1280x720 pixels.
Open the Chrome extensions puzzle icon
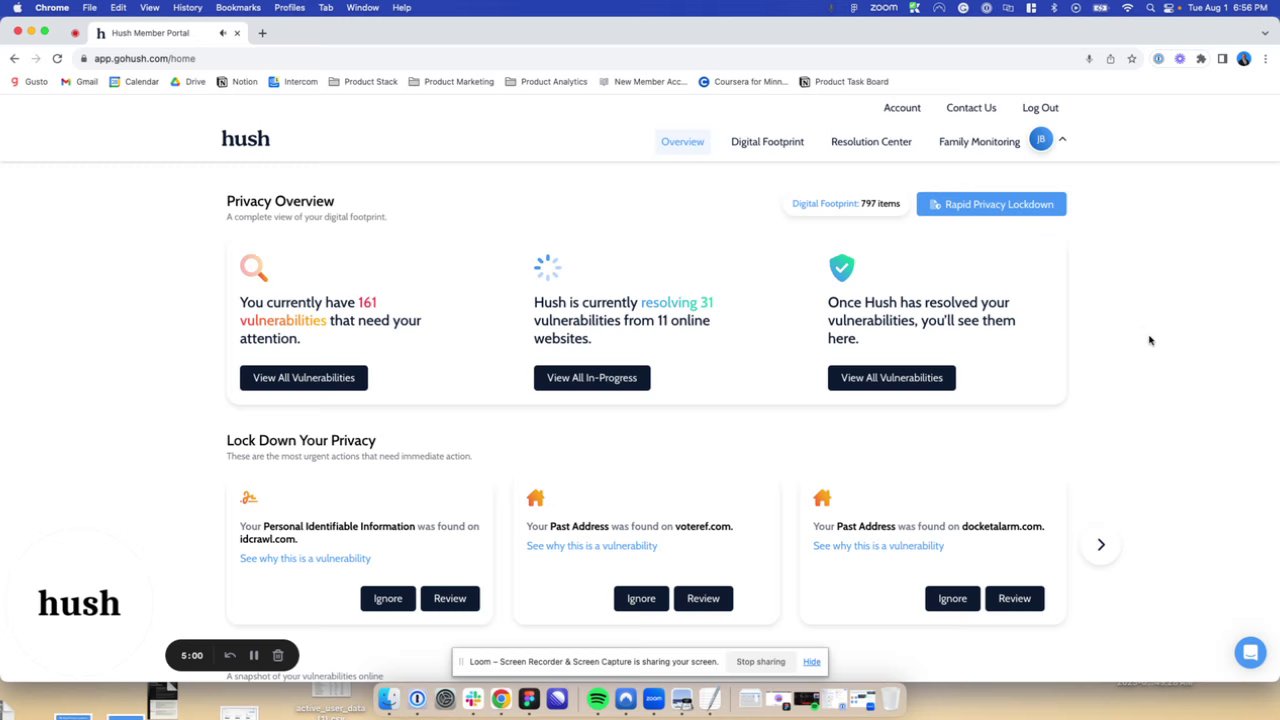point(1201,59)
